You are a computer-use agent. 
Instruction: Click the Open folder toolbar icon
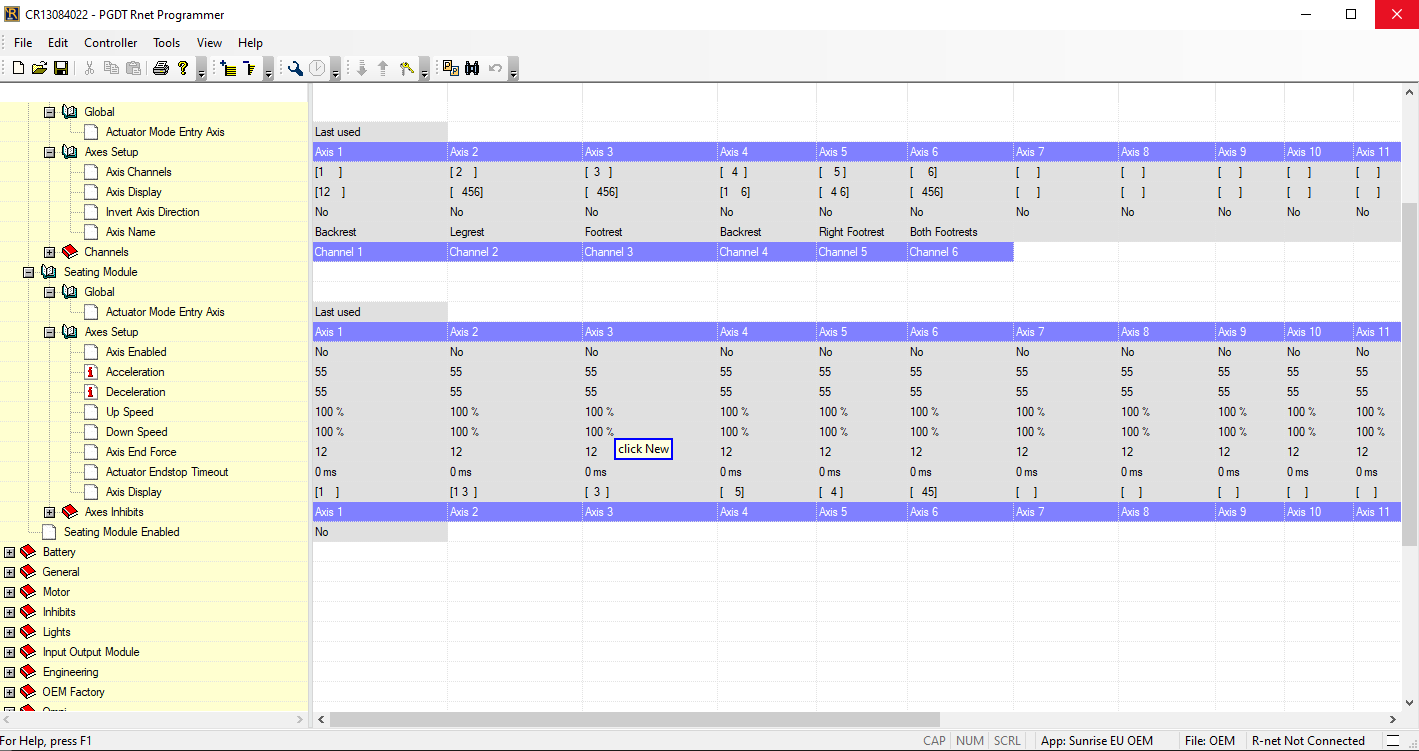point(39,68)
